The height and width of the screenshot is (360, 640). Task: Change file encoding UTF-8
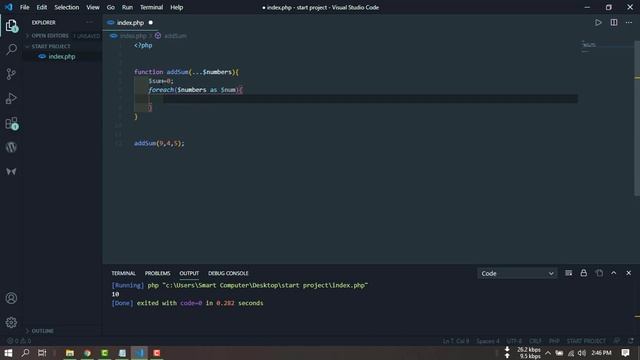(x=514, y=341)
